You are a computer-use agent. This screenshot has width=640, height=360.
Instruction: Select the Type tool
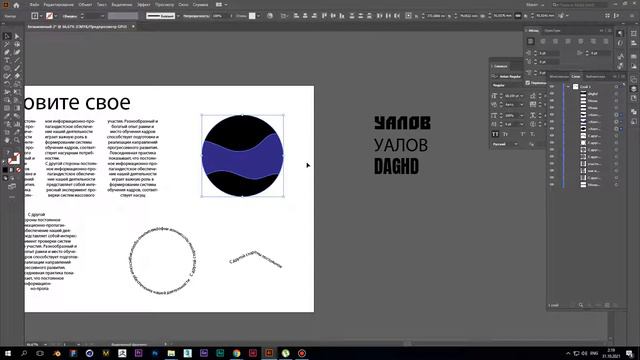click(7, 60)
